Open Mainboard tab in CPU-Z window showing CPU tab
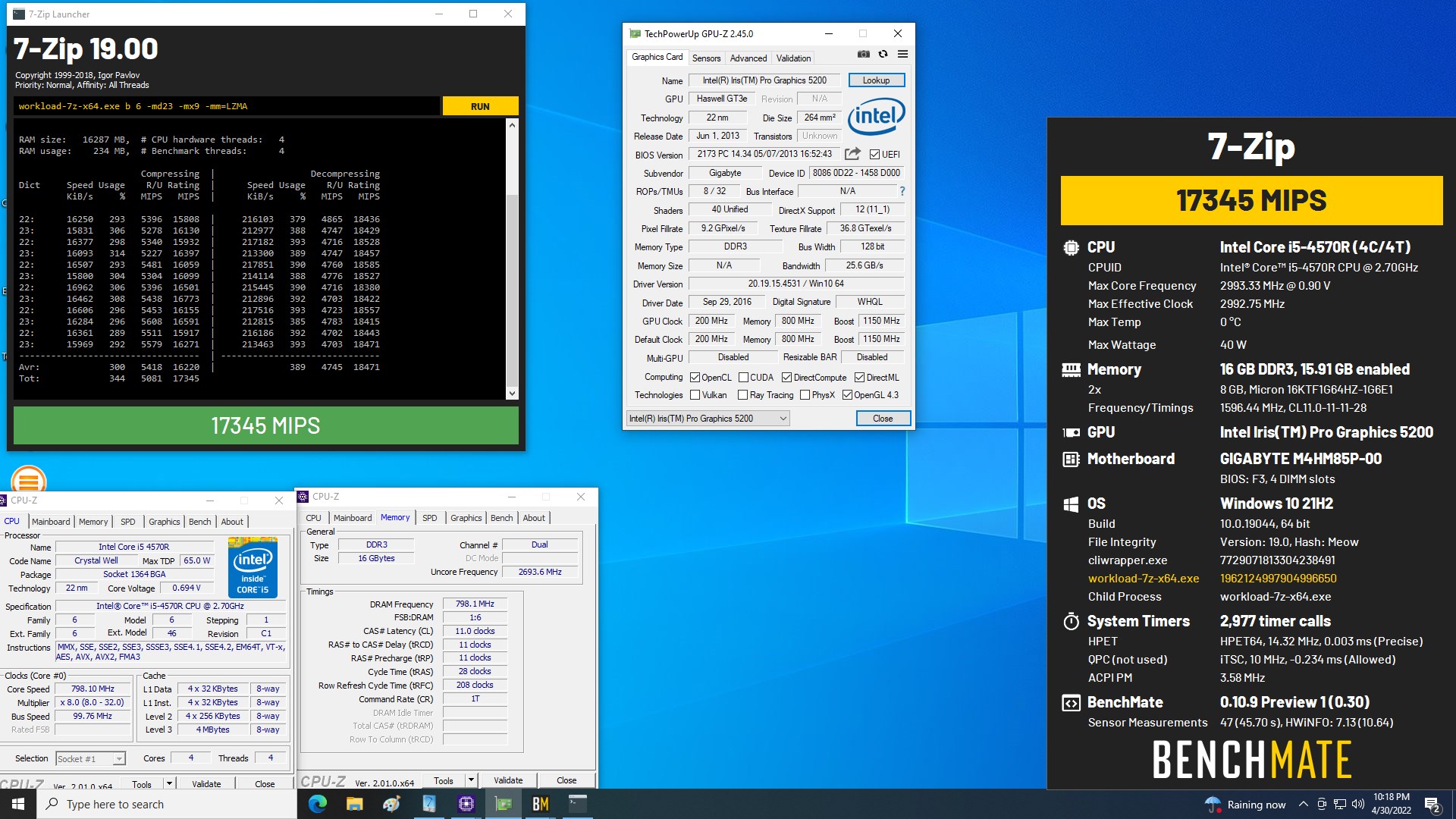 point(51,522)
